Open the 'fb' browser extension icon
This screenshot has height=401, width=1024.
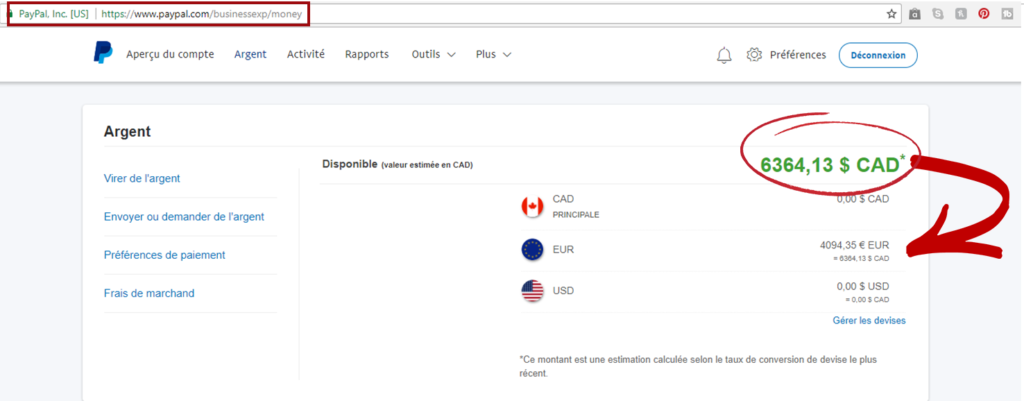tap(1007, 13)
